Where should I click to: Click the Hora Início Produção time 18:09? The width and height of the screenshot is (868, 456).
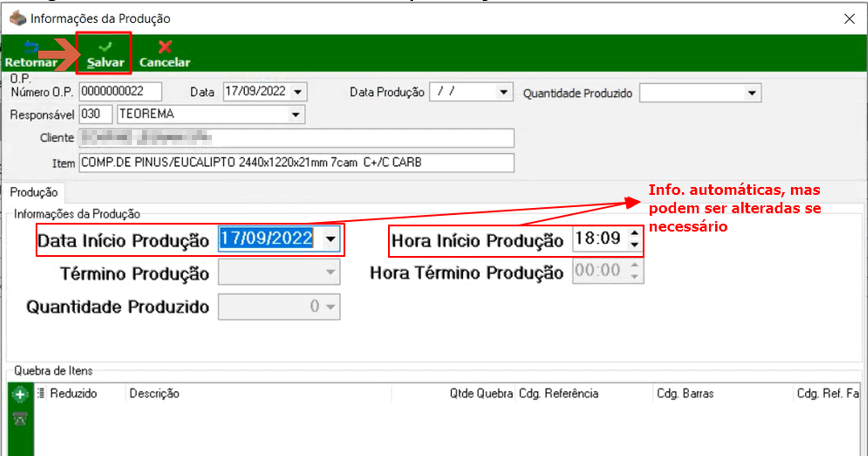pyautogui.click(x=599, y=239)
